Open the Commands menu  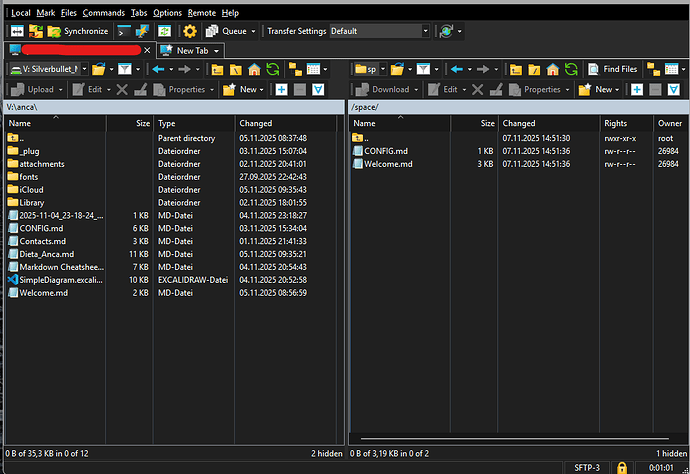pos(103,13)
